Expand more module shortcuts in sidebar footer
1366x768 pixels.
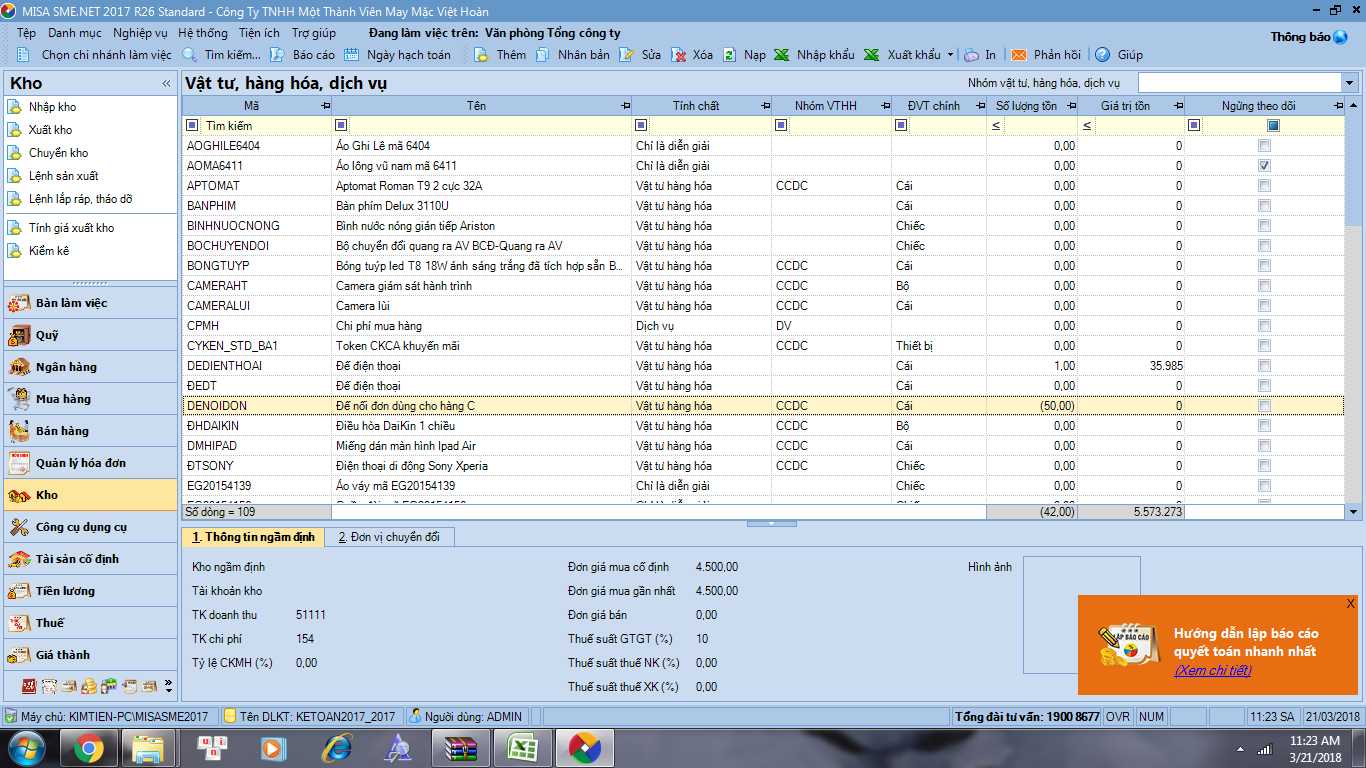(x=168, y=687)
